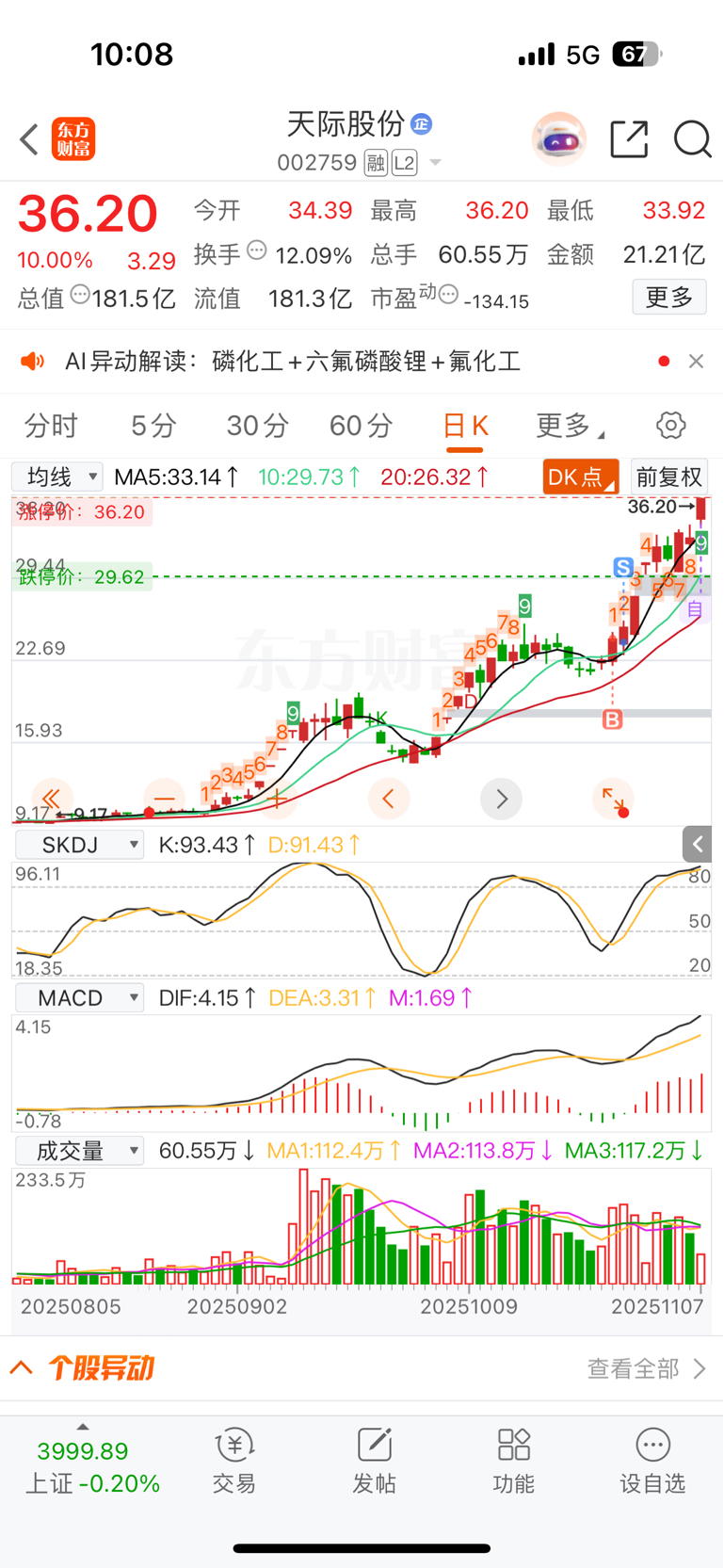Screen dimensions: 724x1568
Task: Open 查看全部 link
Action: tap(646, 1368)
